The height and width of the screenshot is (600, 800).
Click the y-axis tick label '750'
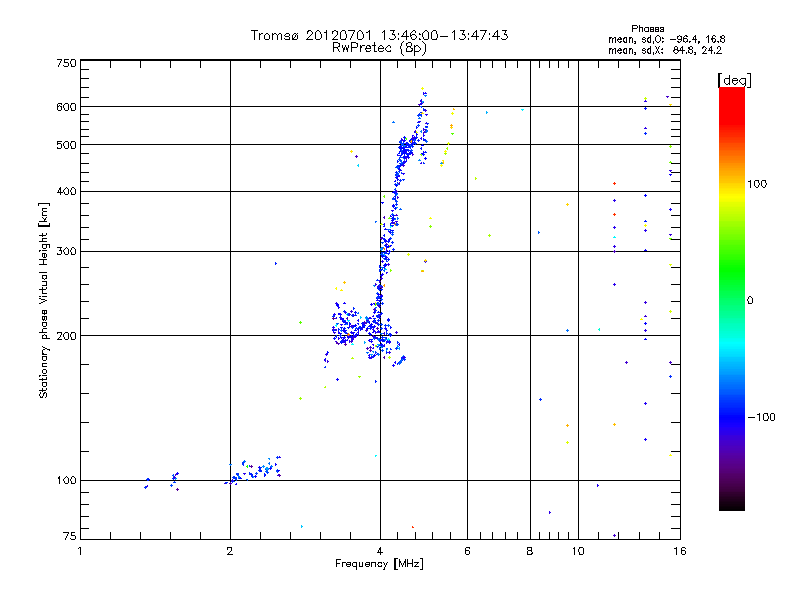coord(66,63)
